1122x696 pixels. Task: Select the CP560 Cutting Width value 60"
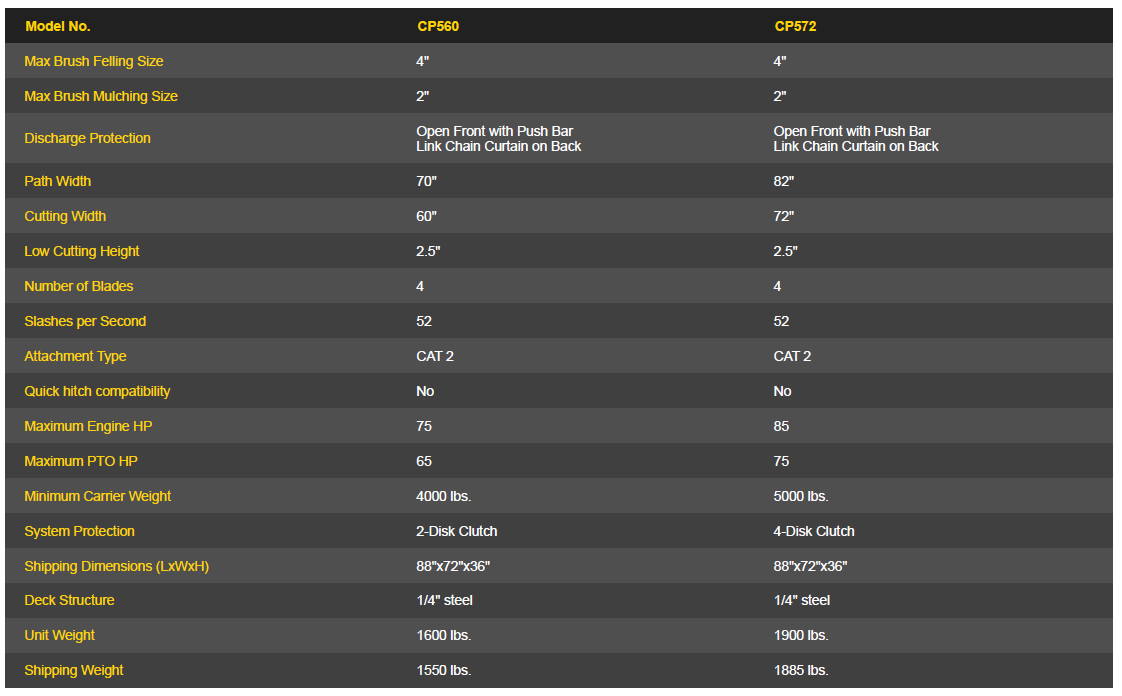tap(427, 216)
